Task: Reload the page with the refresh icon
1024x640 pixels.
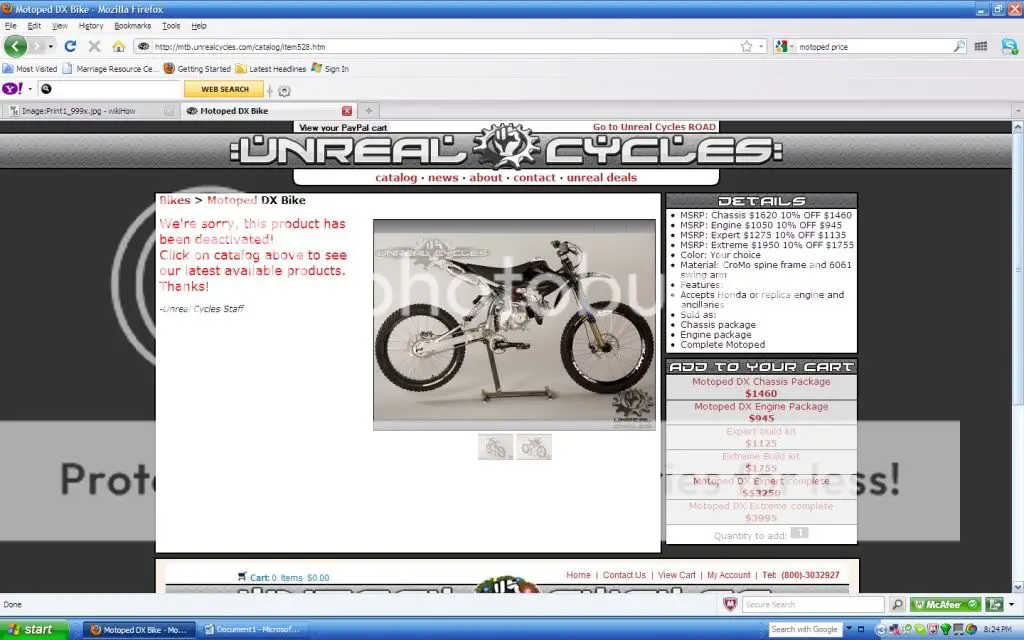Action: coord(70,46)
